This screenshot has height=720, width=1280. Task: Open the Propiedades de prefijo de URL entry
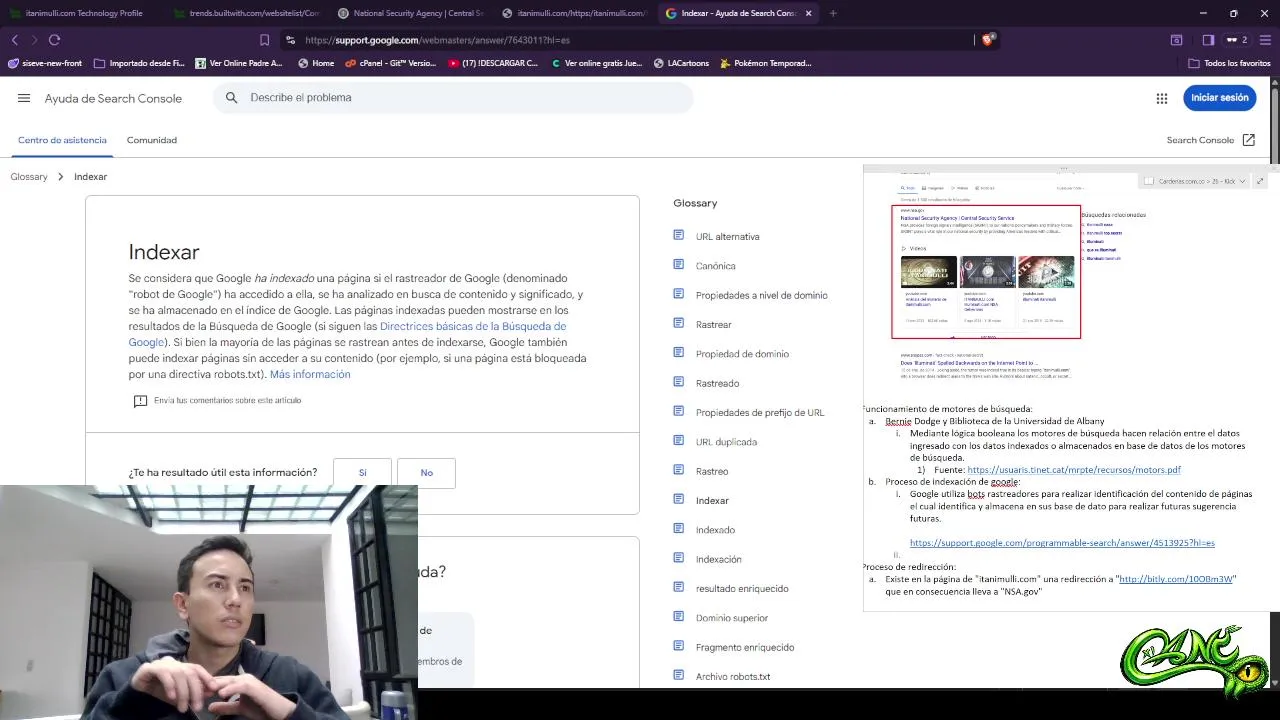click(760, 412)
